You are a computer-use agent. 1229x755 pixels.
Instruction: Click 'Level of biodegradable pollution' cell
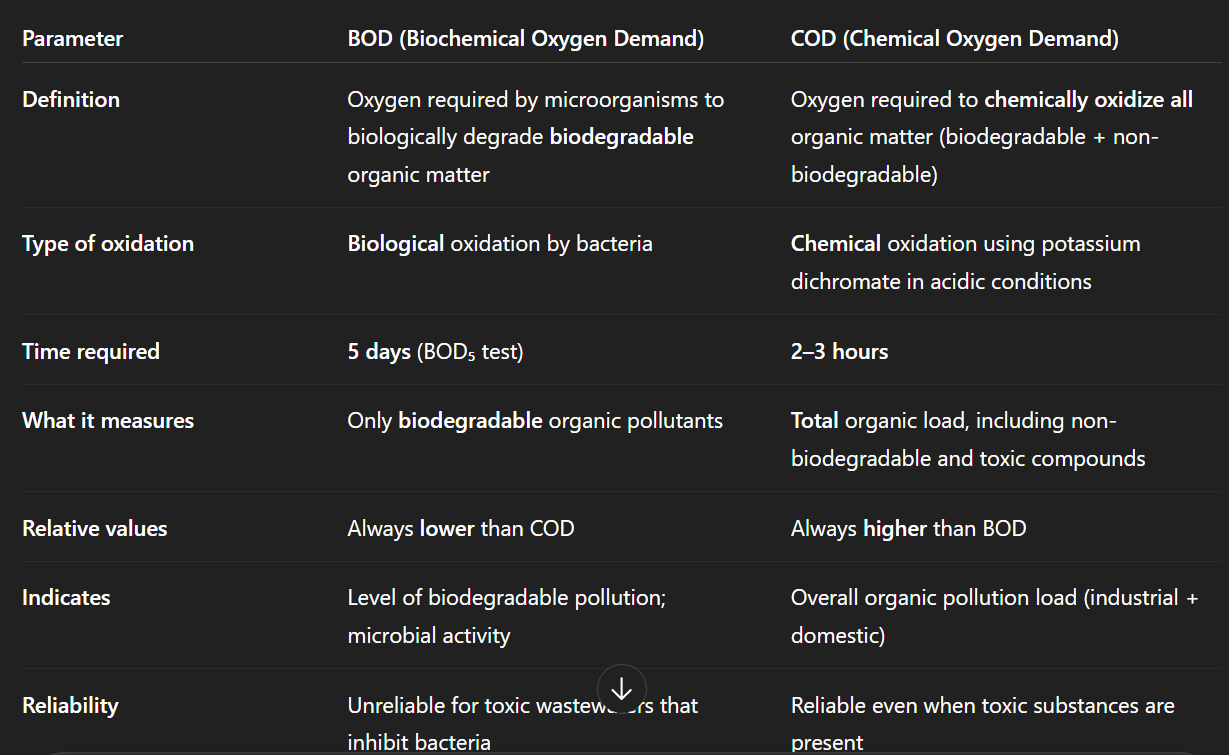click(506, 597)
